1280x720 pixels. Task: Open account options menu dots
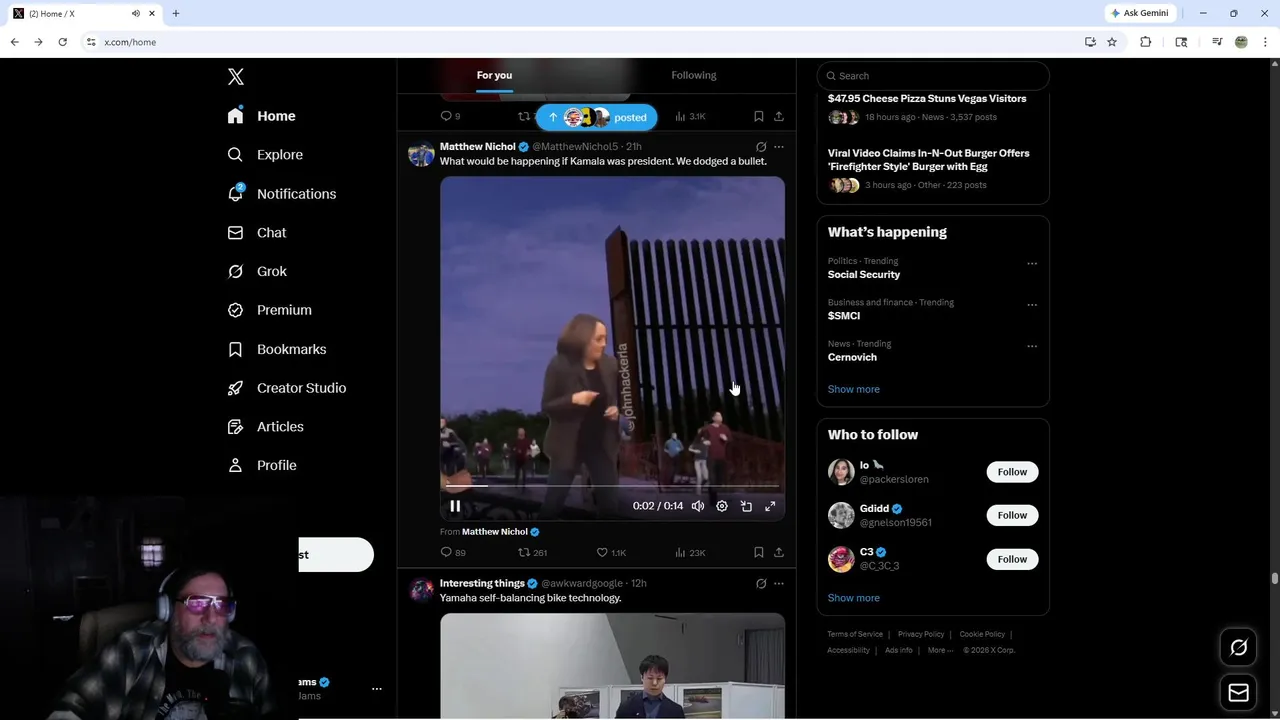377,689
